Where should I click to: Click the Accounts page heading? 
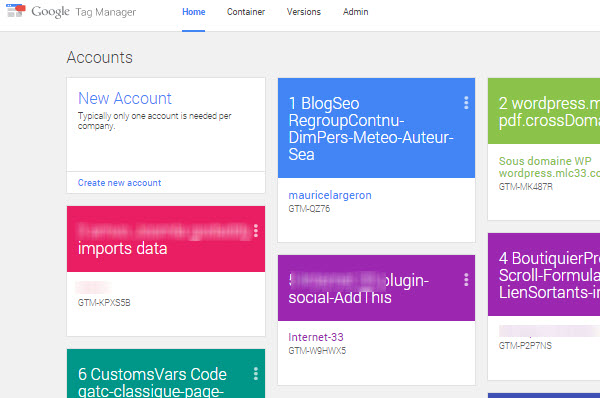[99, 58]
